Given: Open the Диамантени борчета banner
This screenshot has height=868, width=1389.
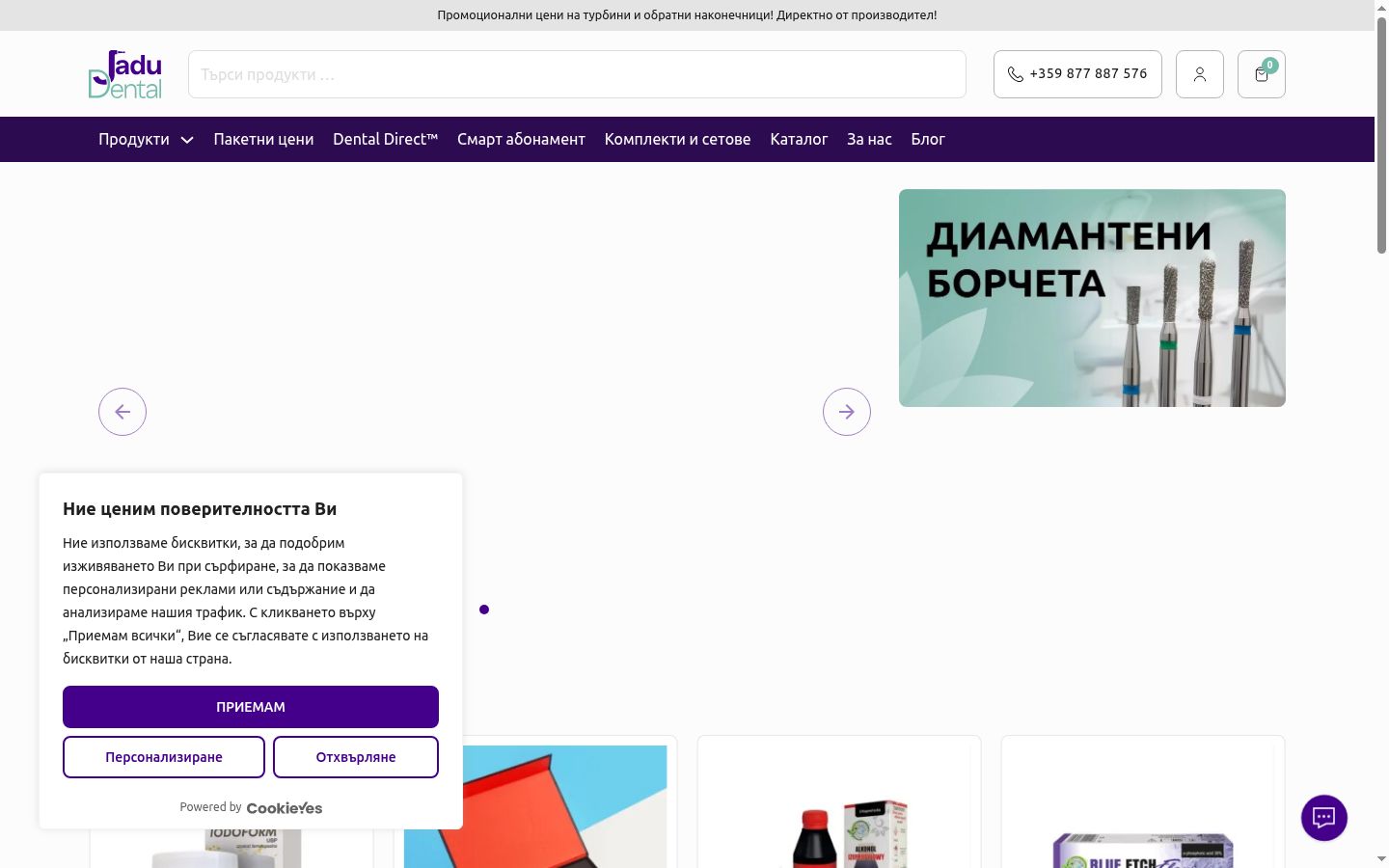Looking at the screenshot, I should 1092,298.
